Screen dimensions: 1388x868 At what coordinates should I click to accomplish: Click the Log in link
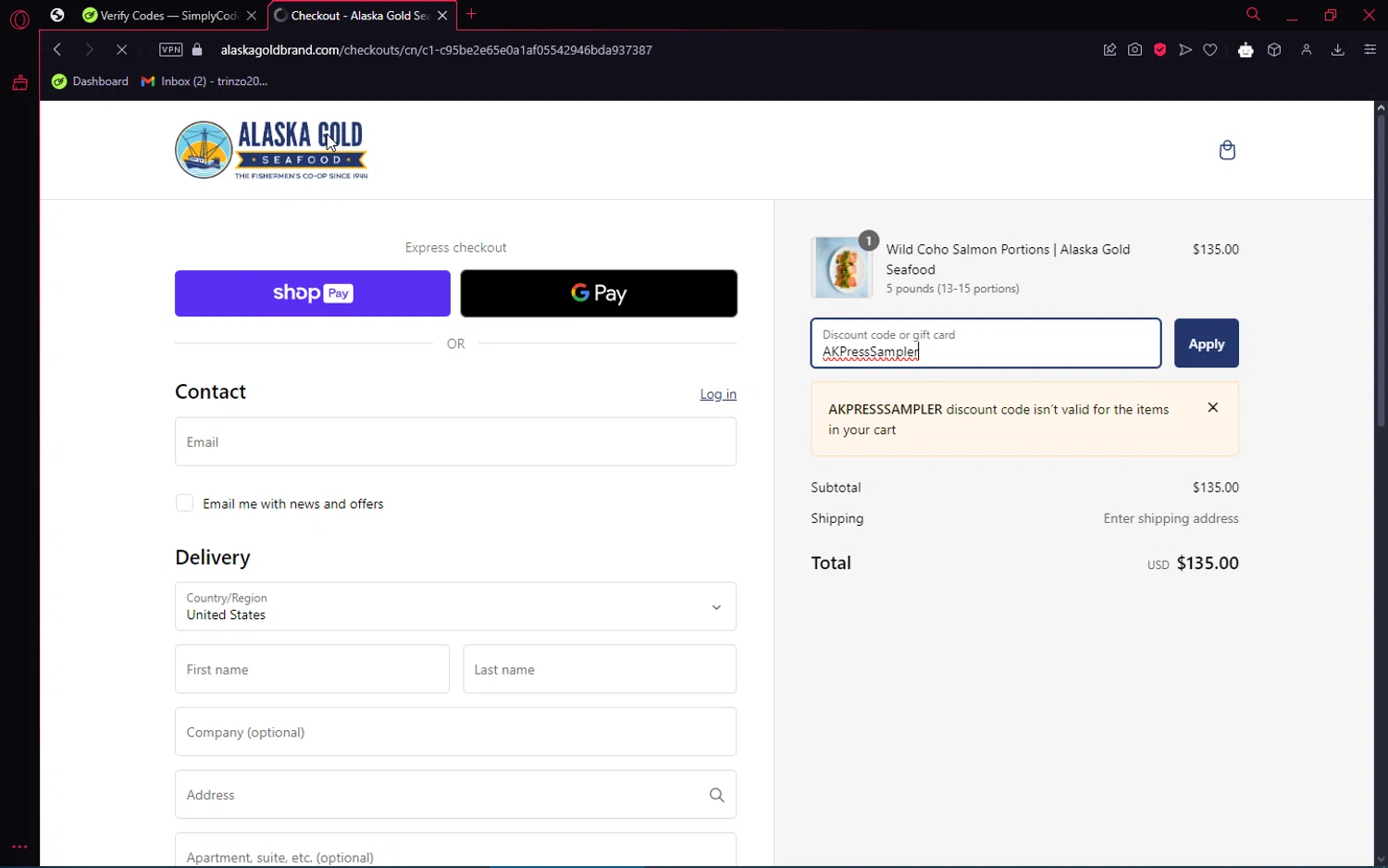pyautogui.click(x=718, y=394)
